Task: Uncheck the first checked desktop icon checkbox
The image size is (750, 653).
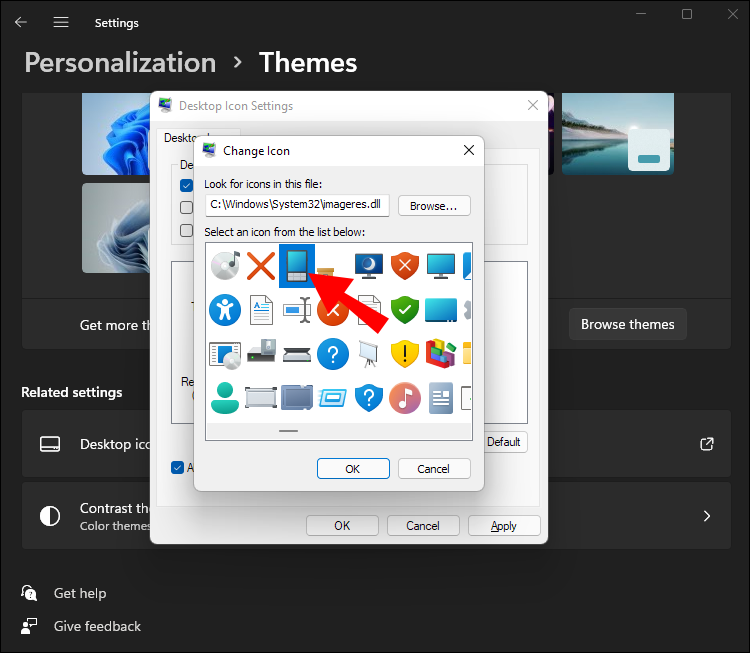Action: tap(186, 185)
